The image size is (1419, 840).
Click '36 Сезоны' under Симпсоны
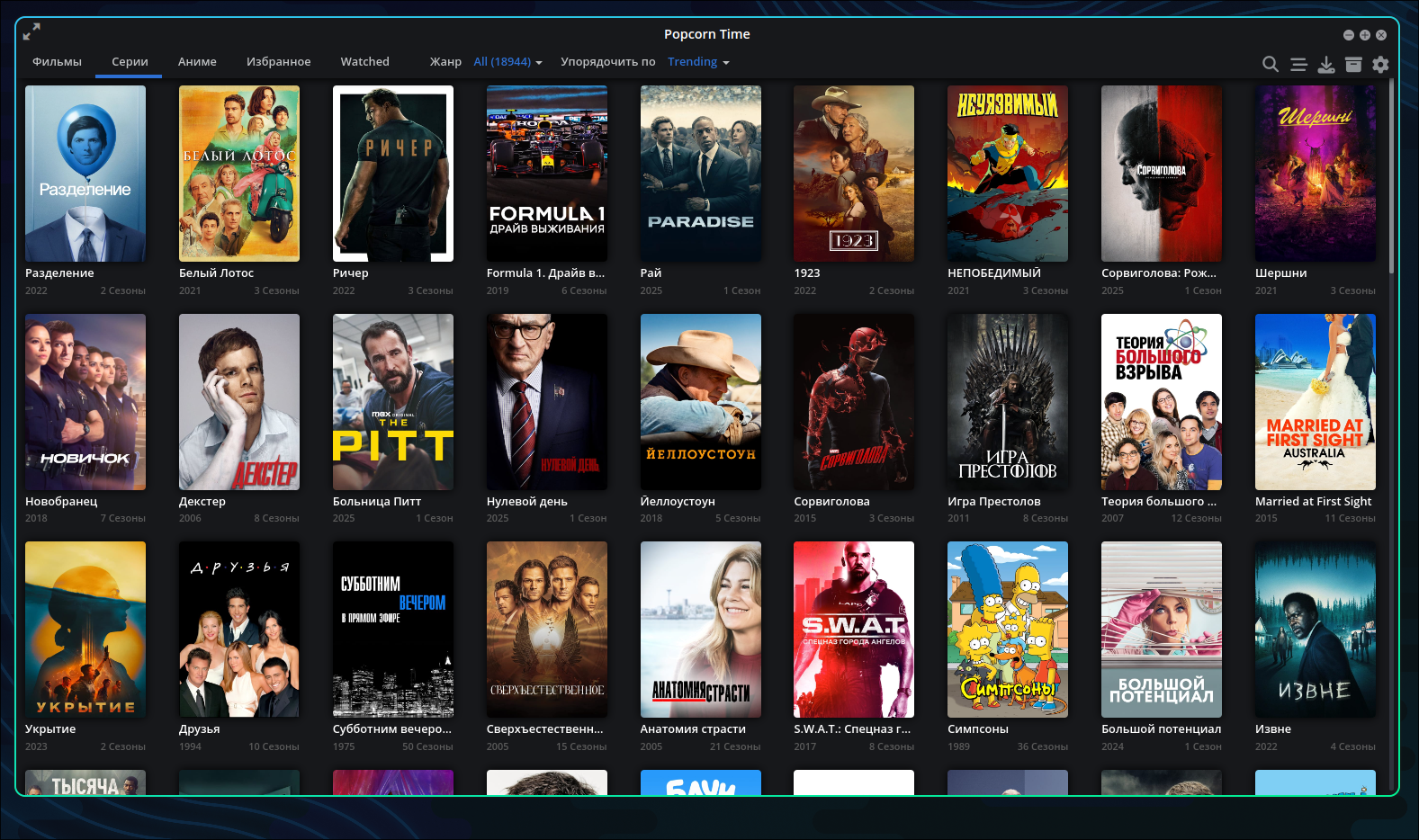click(1043, 747)
